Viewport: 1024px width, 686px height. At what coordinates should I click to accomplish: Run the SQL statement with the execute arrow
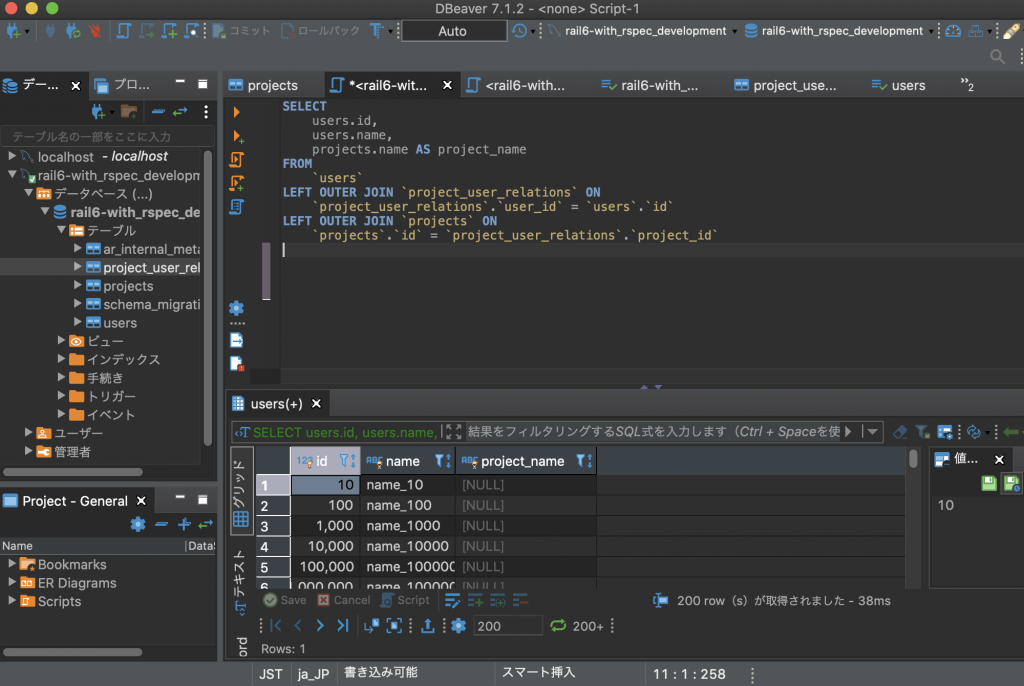(237, 112)
